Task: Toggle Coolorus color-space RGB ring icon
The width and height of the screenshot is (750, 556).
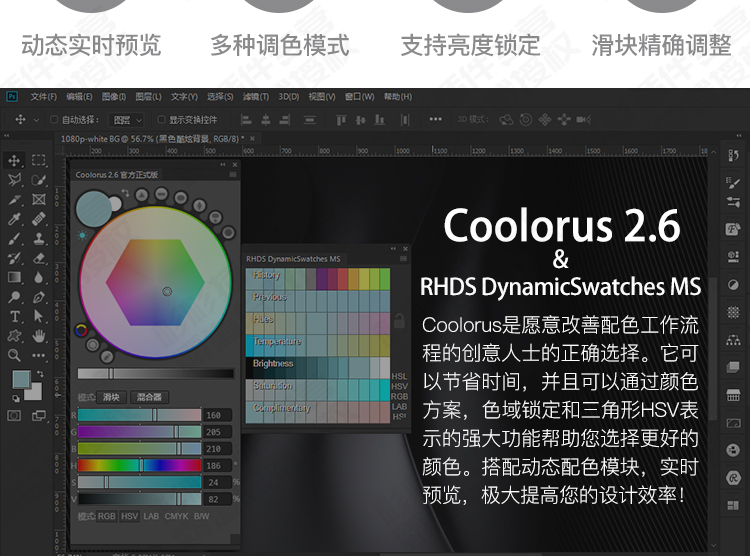Action: 81,330
